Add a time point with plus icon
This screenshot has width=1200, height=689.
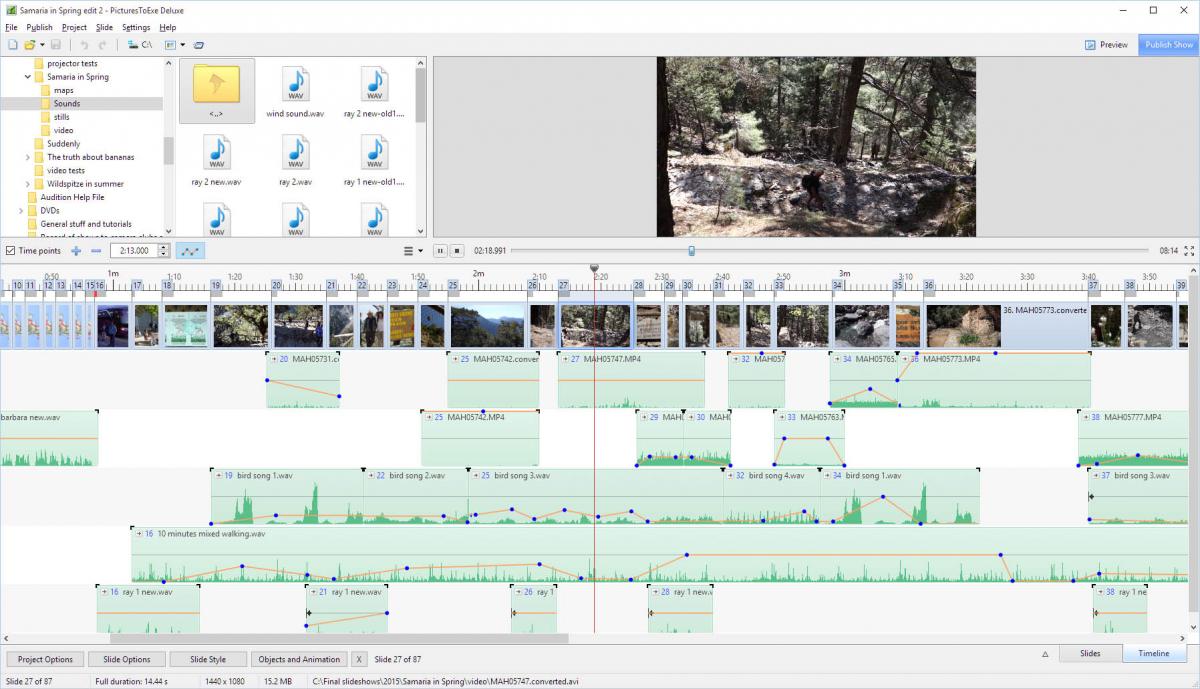(x=76, y=251)
